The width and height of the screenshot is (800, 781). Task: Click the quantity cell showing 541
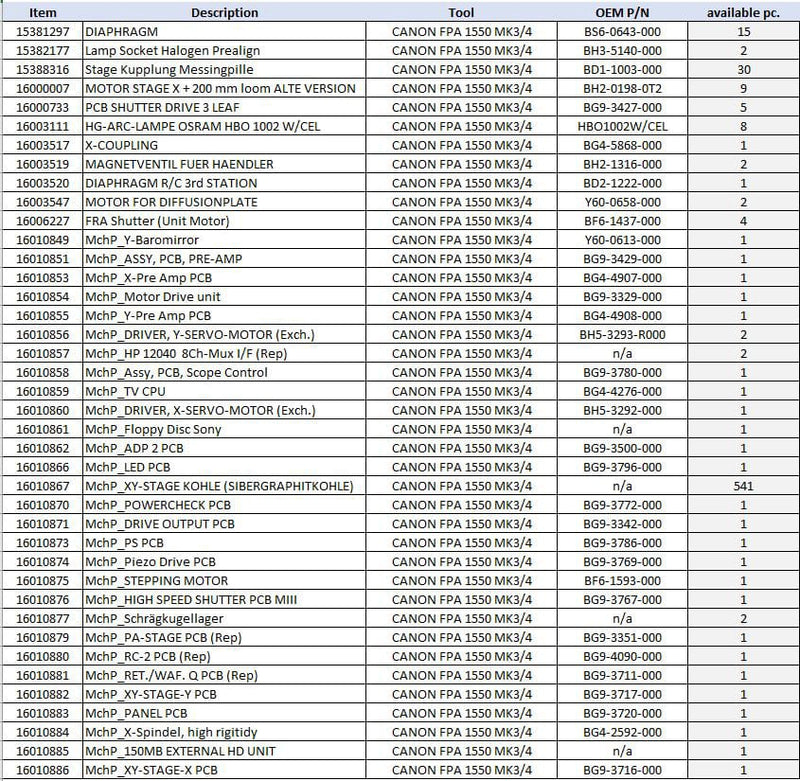[743, 486]
